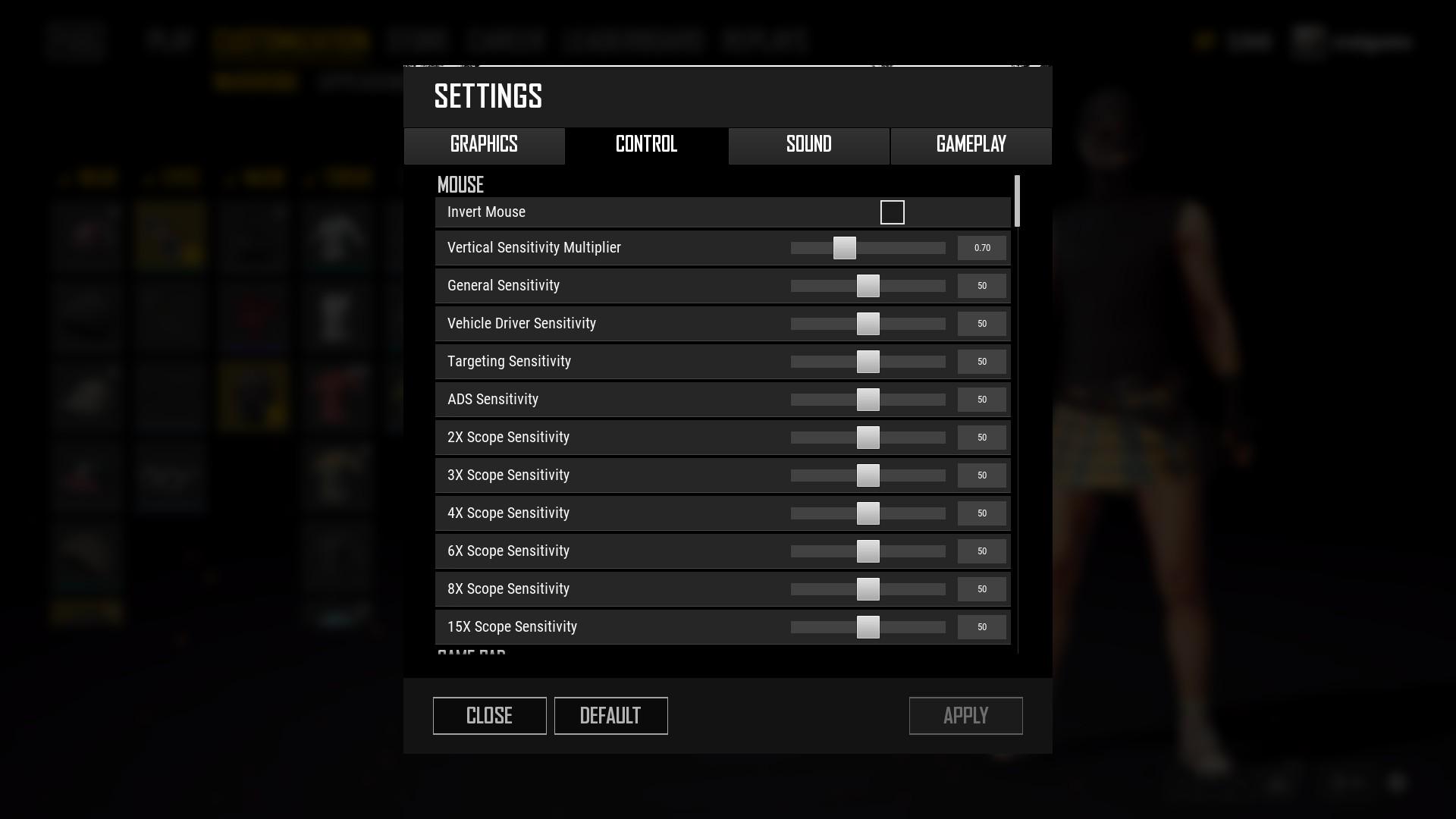Image resolution: width=1456 pixels, height=819 pixels.
Task: Click the Default button to reset settings
Action: tap(611, 716)
